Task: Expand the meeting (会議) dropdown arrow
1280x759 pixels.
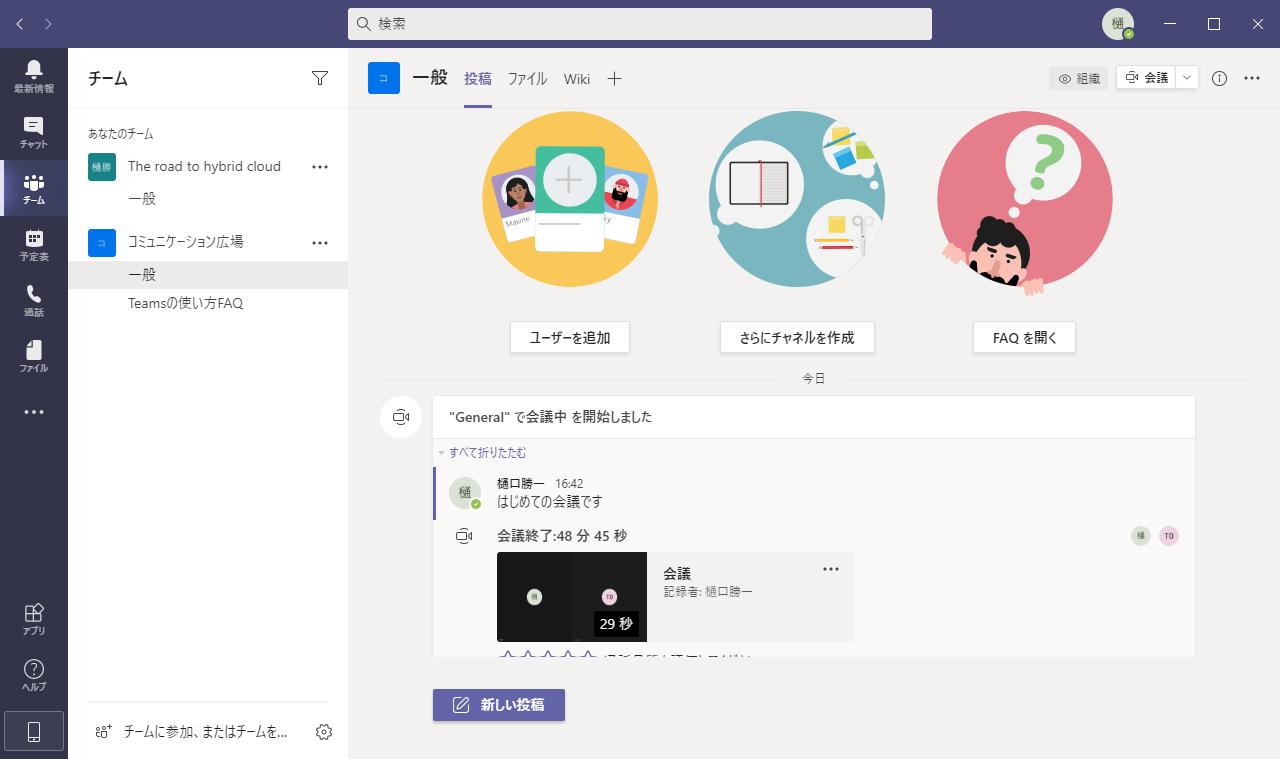Action: (1187, 77)
